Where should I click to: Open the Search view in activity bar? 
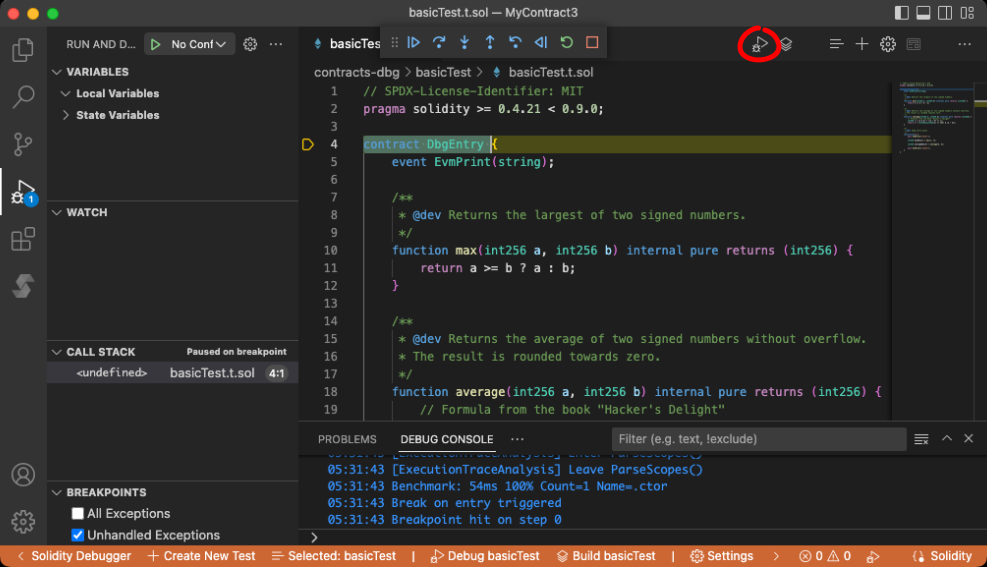click(x=22, y=97)
